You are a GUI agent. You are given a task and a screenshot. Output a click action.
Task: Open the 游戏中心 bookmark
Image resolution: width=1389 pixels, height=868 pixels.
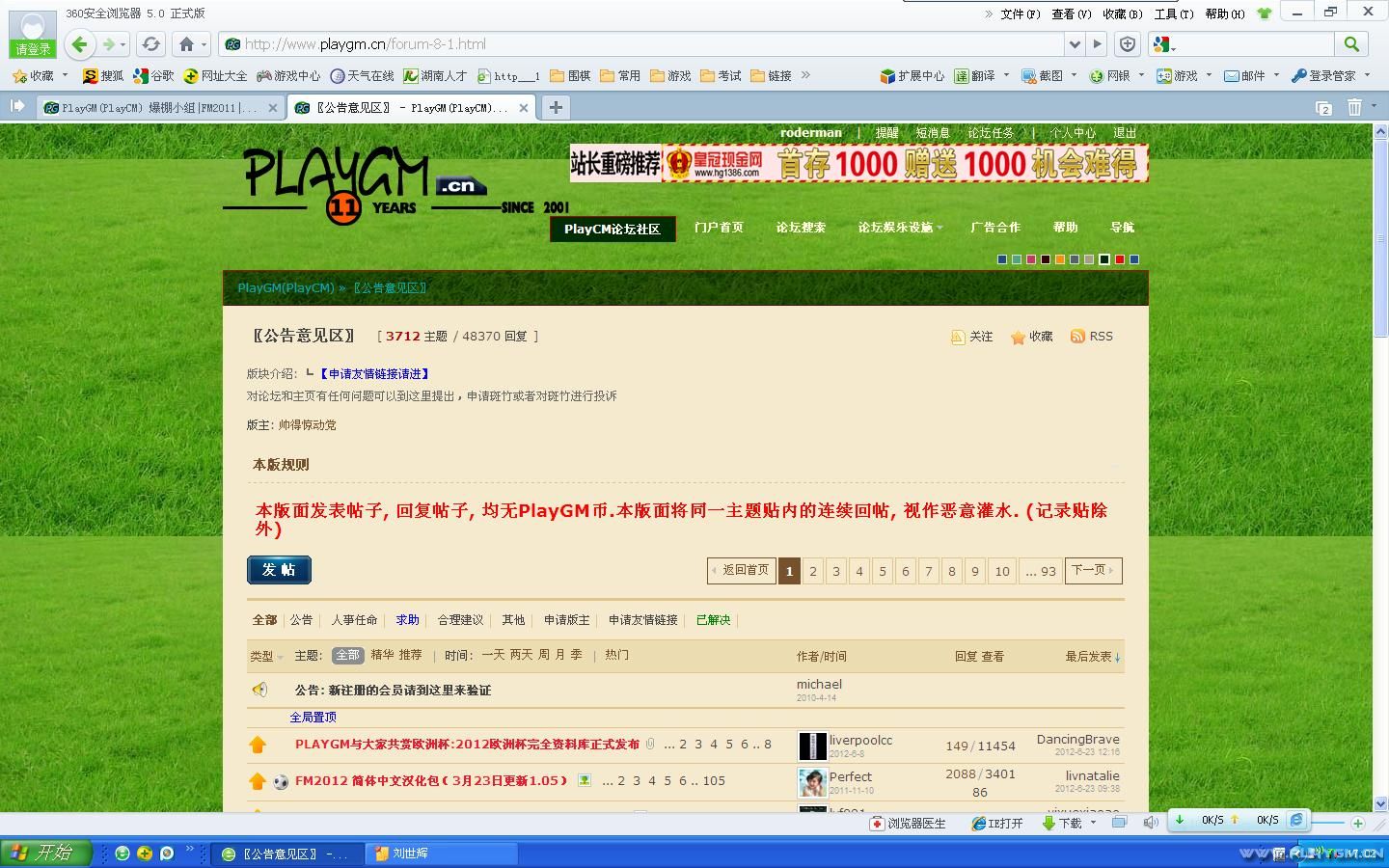coord(288,75)
